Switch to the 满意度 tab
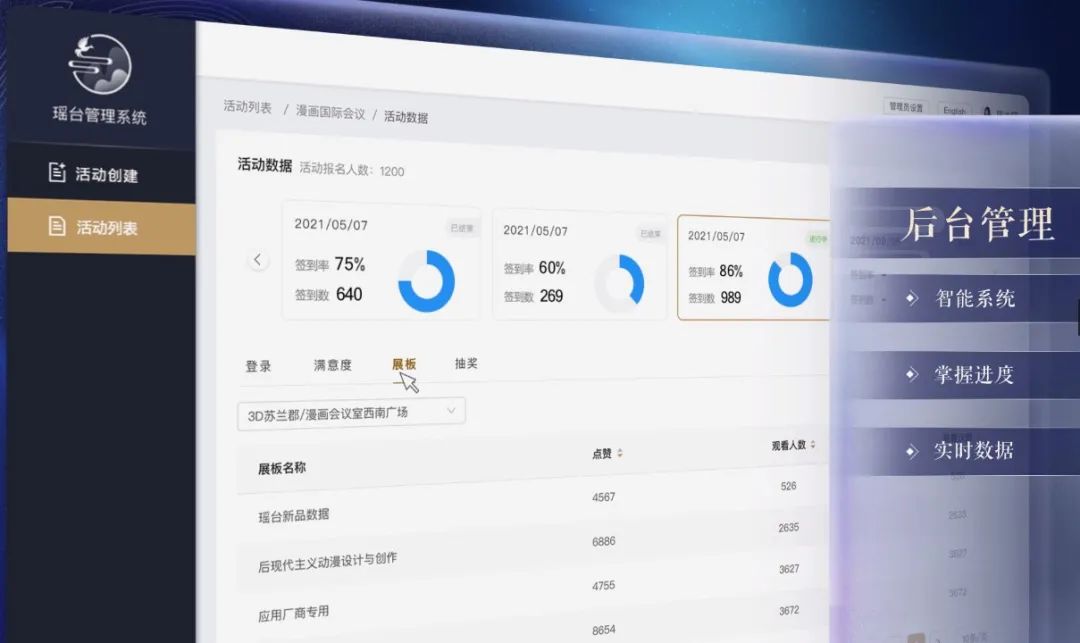 point(333,365)
